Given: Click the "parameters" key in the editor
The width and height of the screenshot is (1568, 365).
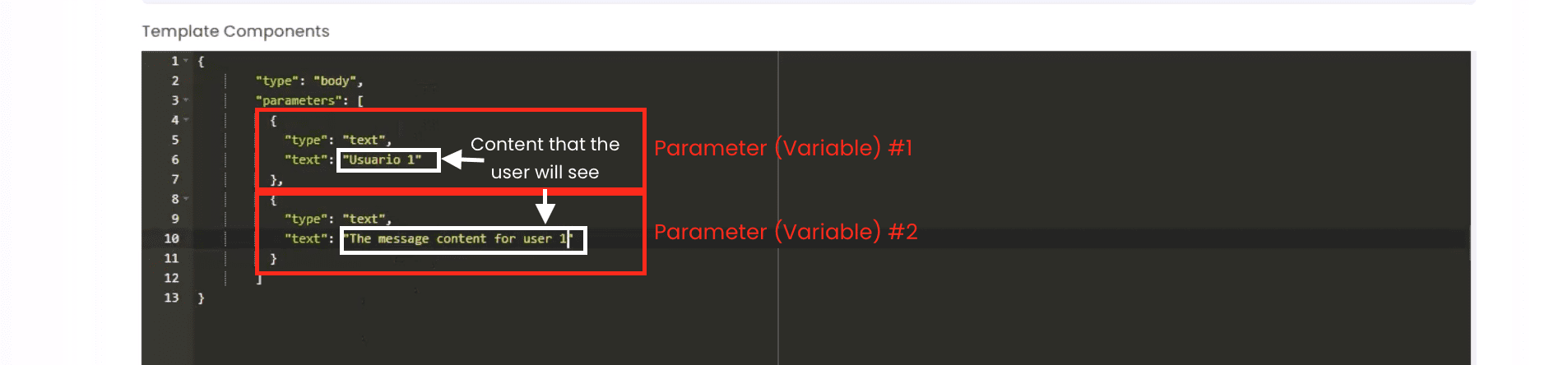Looking at the screenshot, I should coord(299,100).
